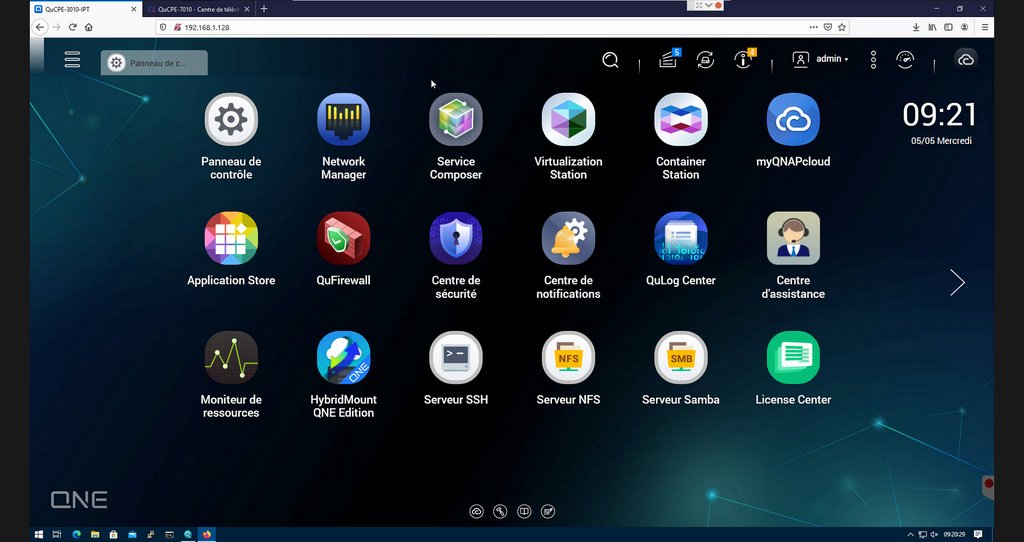Open the page actions ellipsis menu

813,27
